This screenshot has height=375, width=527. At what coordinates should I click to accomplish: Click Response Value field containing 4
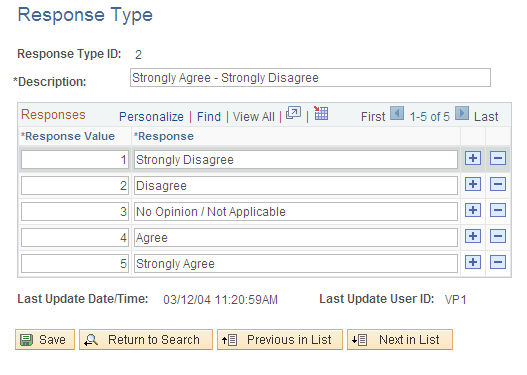coord(75,238)
